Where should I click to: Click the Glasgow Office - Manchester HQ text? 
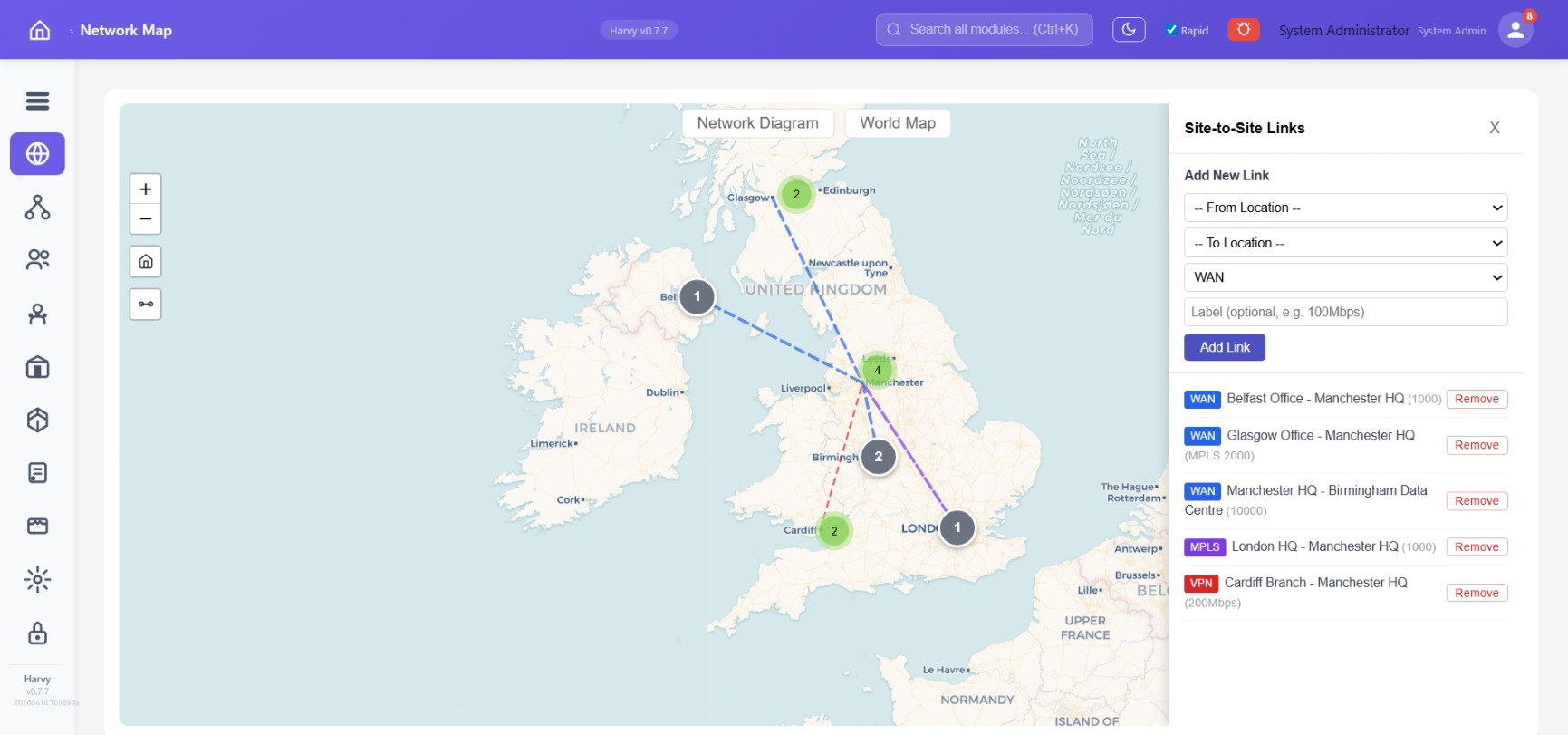[1320, 435]
